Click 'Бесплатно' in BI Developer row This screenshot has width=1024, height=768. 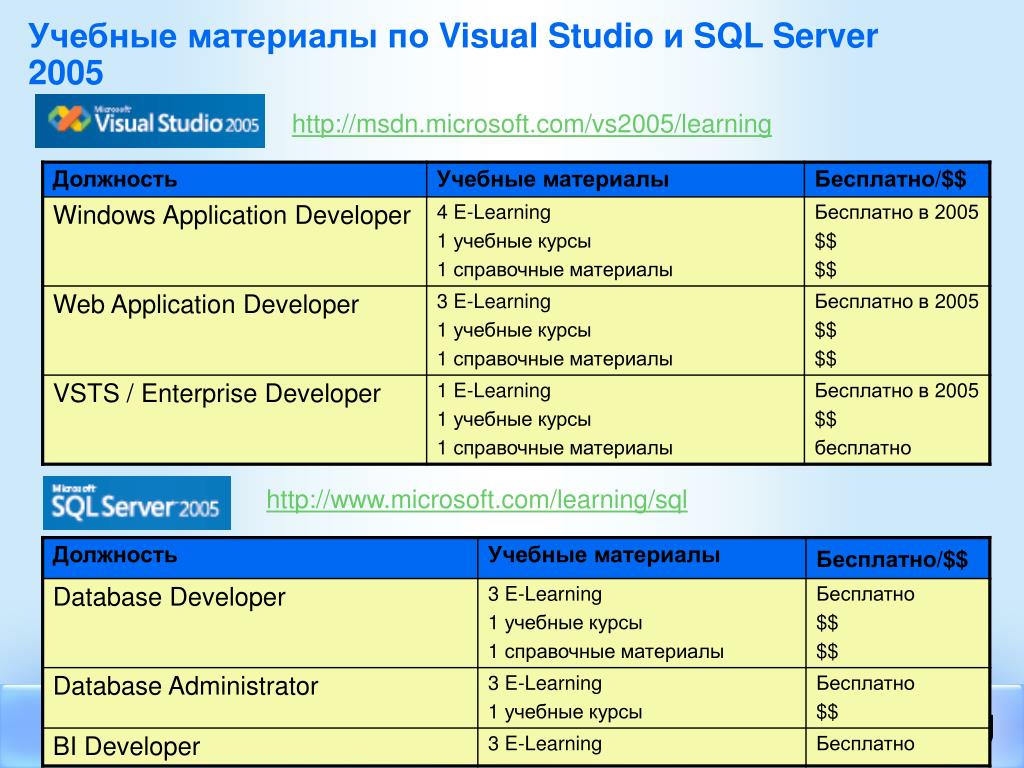click(x=865, y=743)
